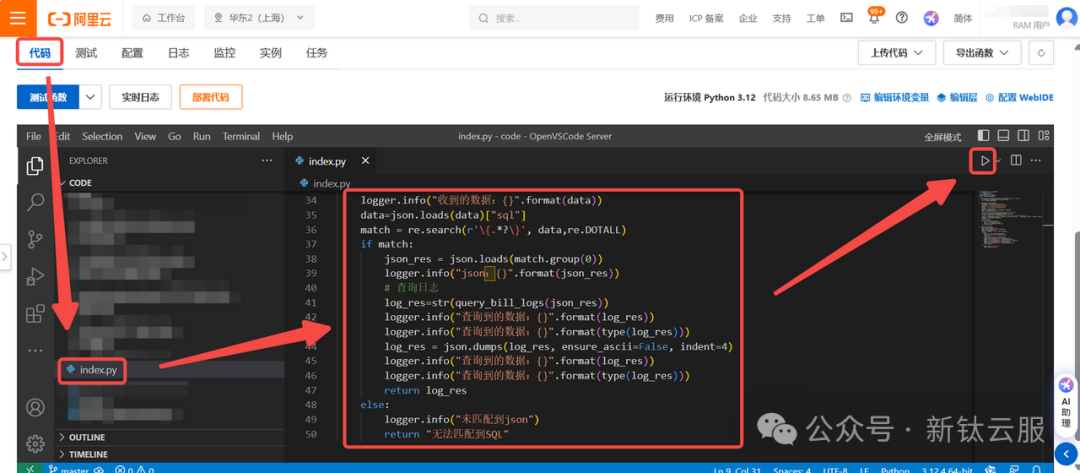Click the 部署代码 button

pyautogui.click(x=211, y=97)
